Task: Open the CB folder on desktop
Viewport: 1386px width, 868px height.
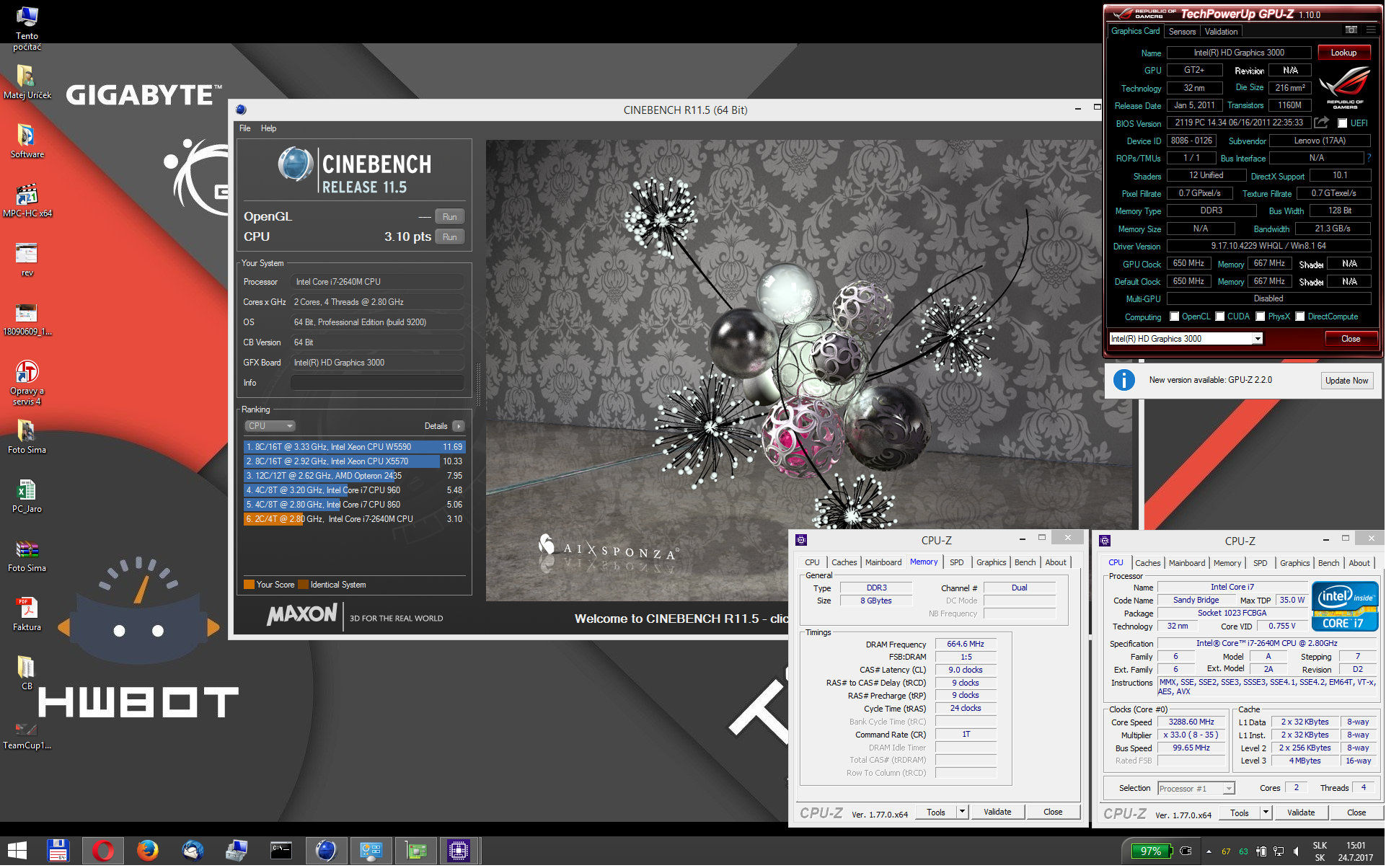Action: [27, 673]
